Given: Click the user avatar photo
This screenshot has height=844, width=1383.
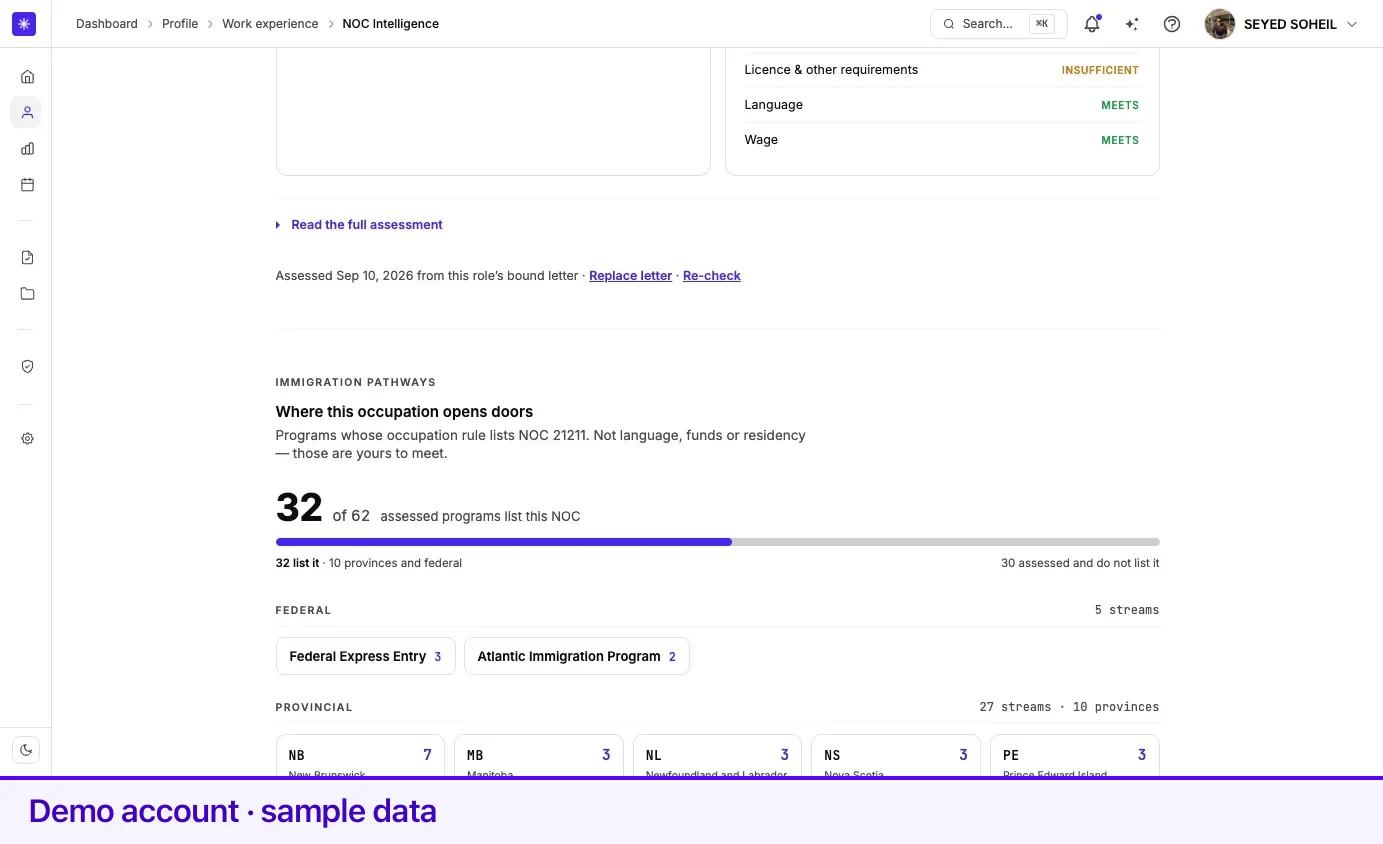Looking at the screenshot, I should click(x=1220, y=24).
